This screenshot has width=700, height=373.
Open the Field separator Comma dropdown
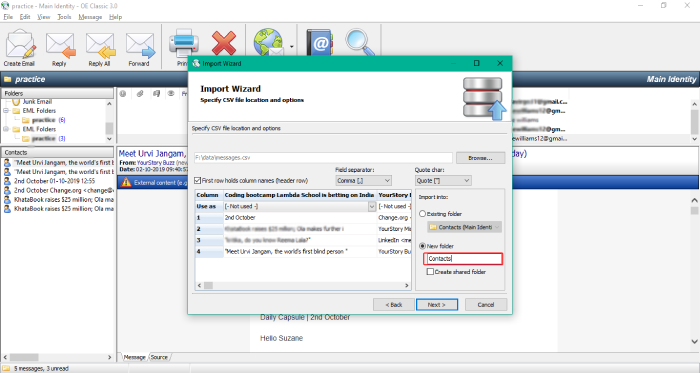pyautogui.click(x=363, y=181)
